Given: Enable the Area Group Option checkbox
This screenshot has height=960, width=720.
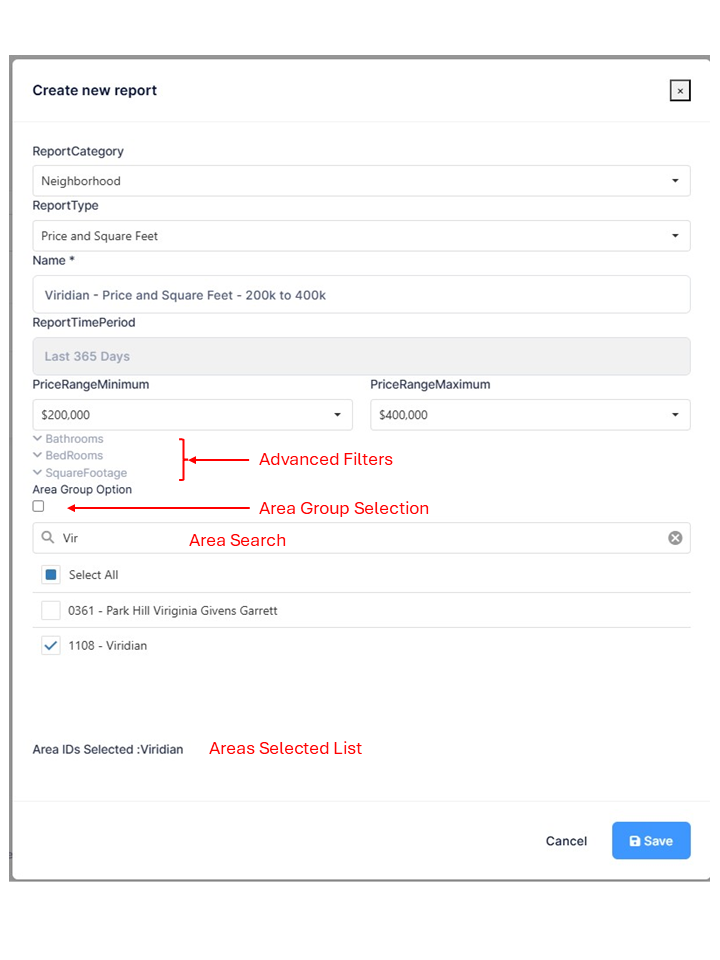Looking at the screenshot, I should coord(37,506).
